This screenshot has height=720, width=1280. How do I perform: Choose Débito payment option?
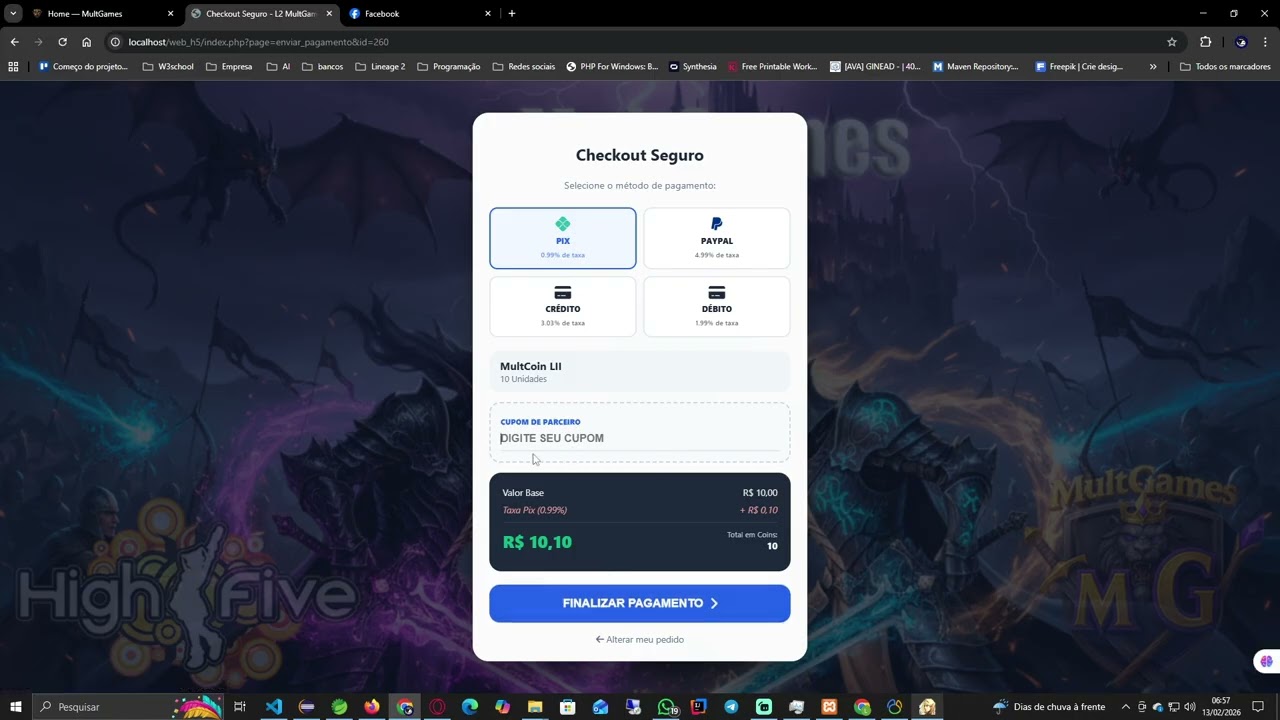[x=717, y=306]
